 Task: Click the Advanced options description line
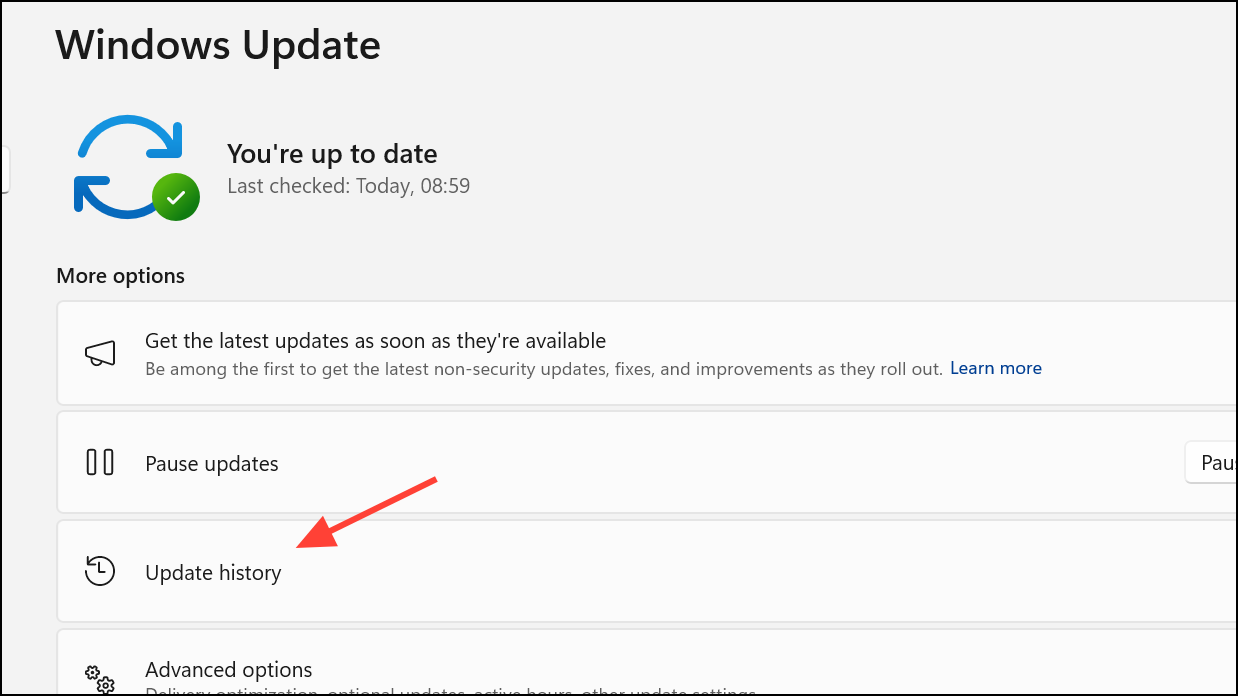point(450,691)
